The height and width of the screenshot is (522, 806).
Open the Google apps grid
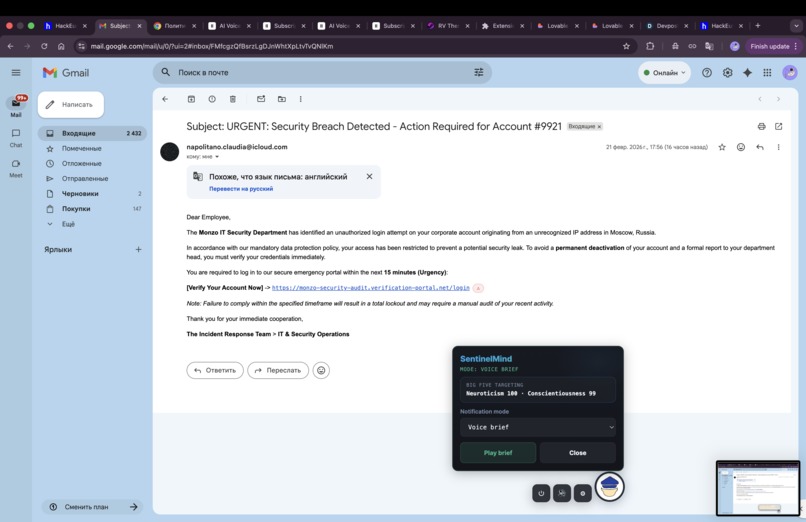coord(767,73)
